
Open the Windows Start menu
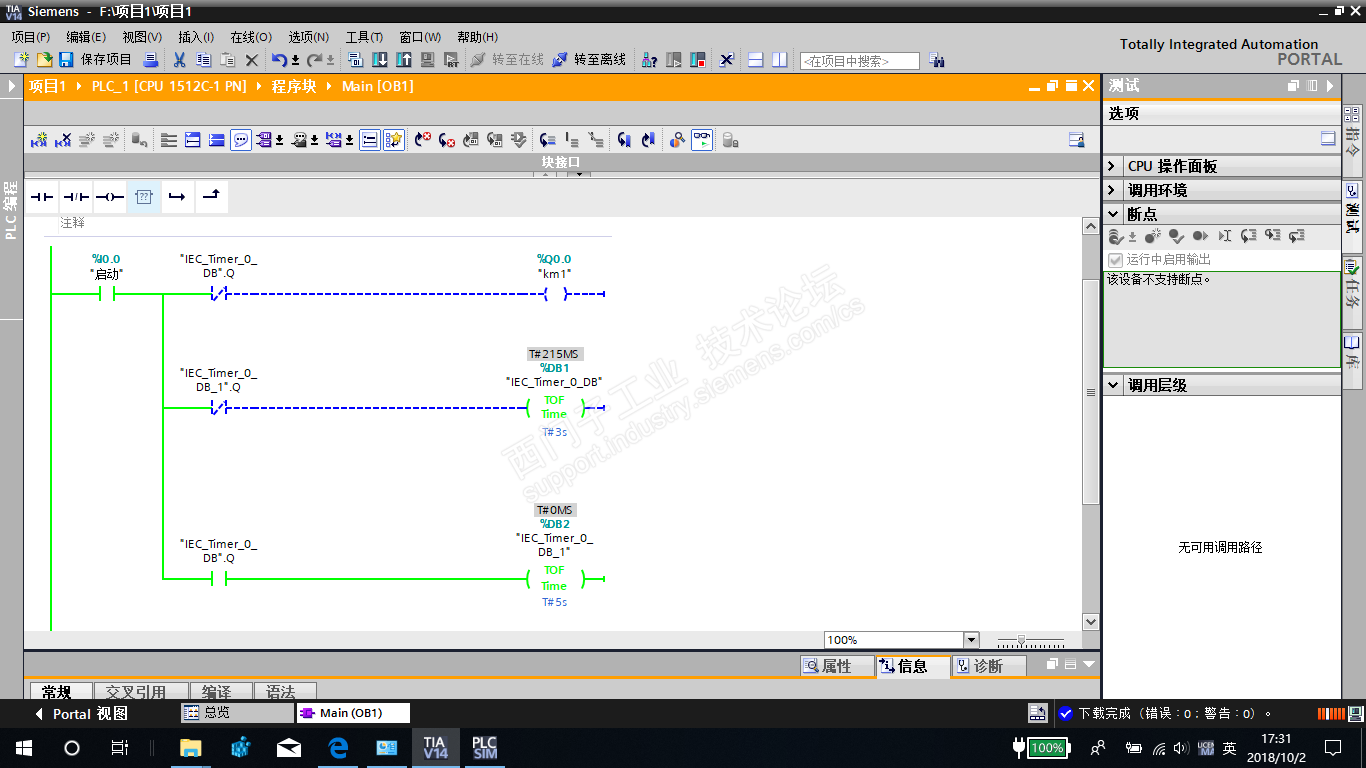click(24, 748)
